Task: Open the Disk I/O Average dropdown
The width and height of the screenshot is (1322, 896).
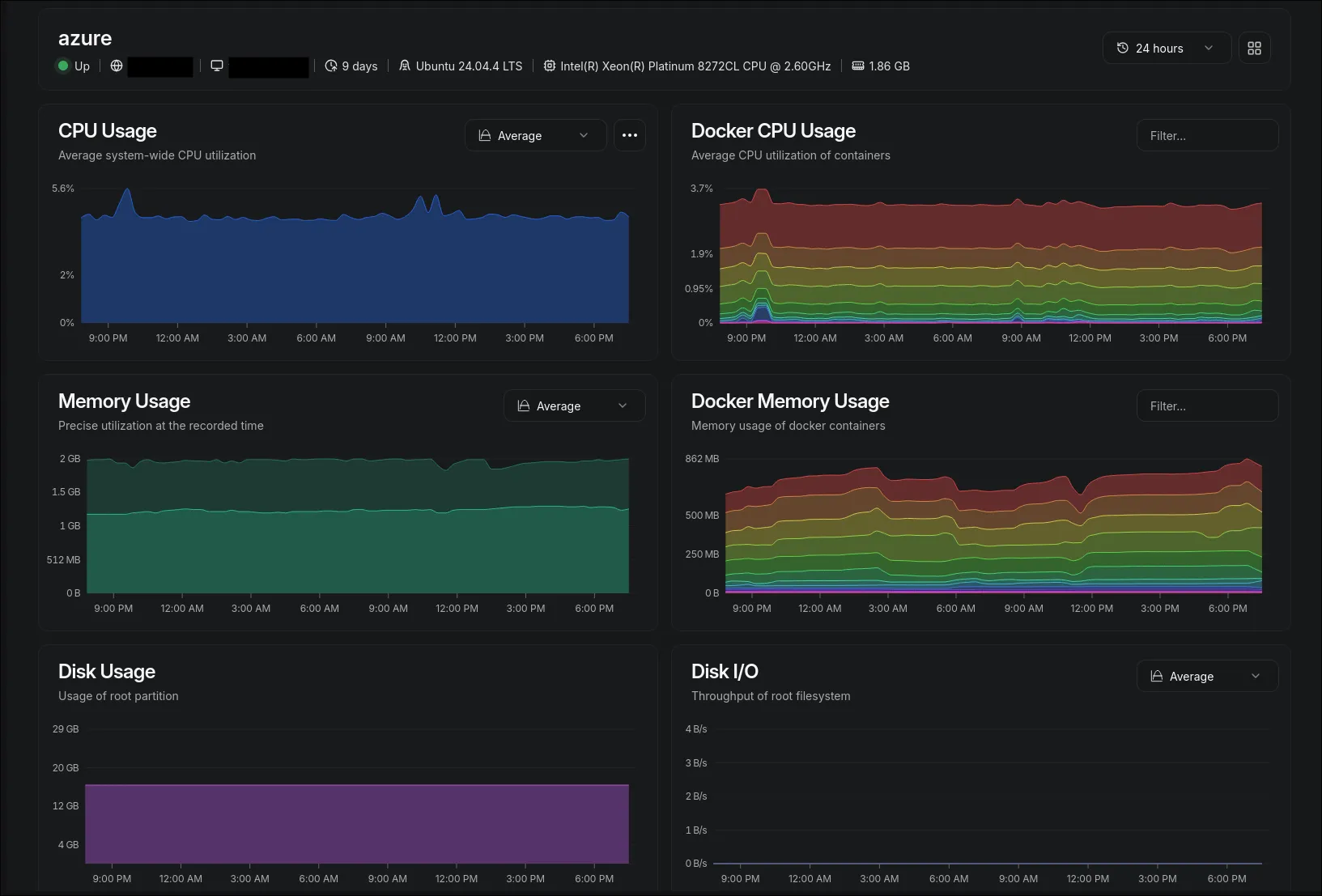Action: pyautogui.click(x=1206, y=677)
